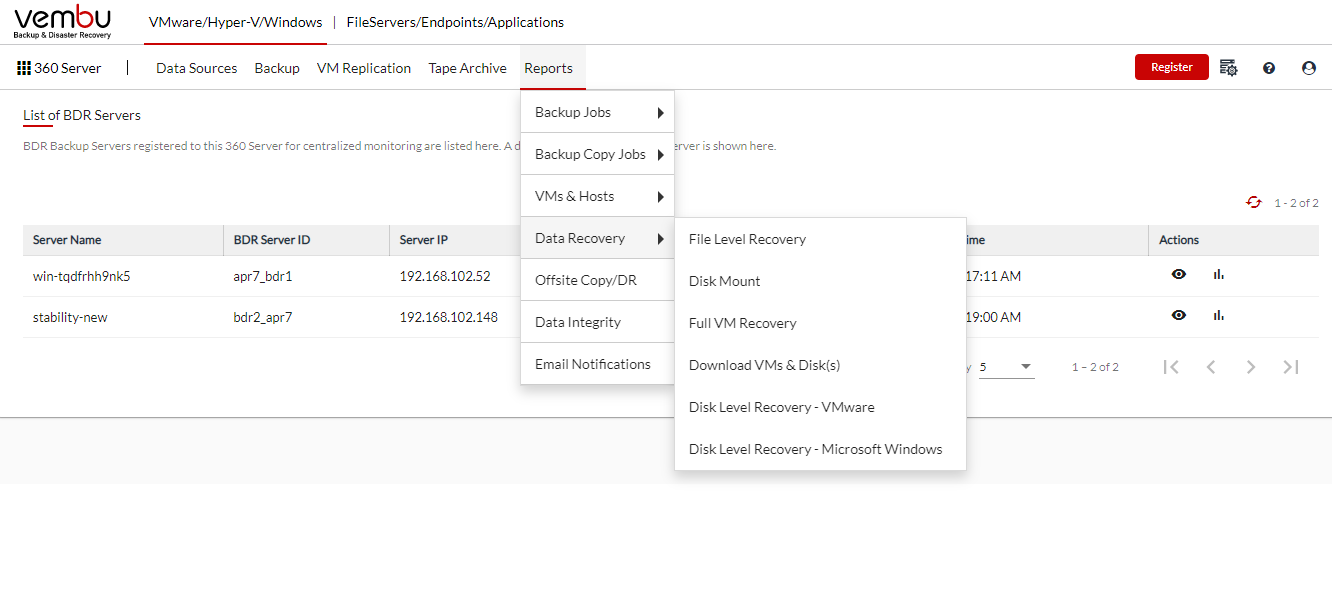This screenshot has height=604, width=1332.
Task: Open server settings list icon beside Register
Action: pos(1229,68)
